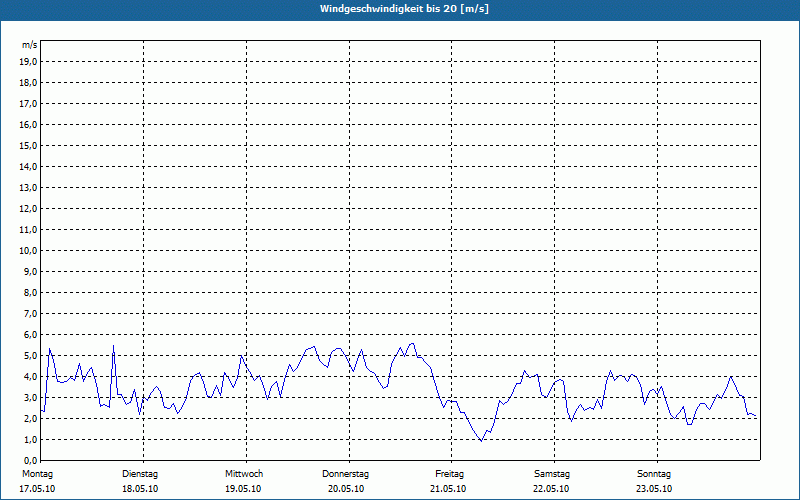800x500 pixels.
Task: Select the 7,0 y-axis label
Action: [x=31, y=314]
